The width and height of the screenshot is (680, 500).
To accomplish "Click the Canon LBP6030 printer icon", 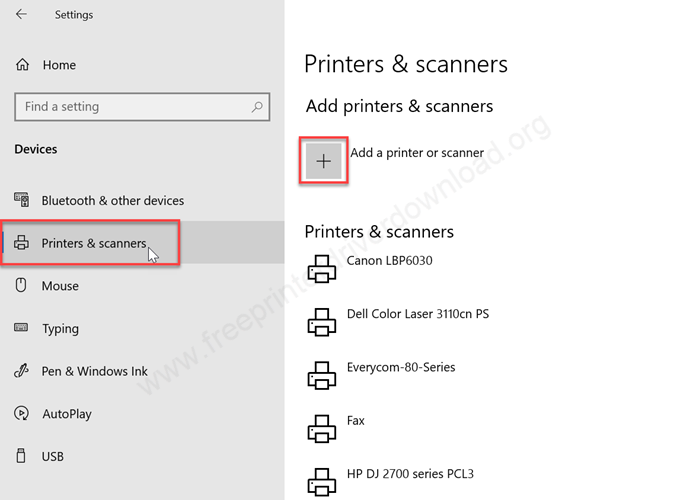I will (x=322, y=269).
